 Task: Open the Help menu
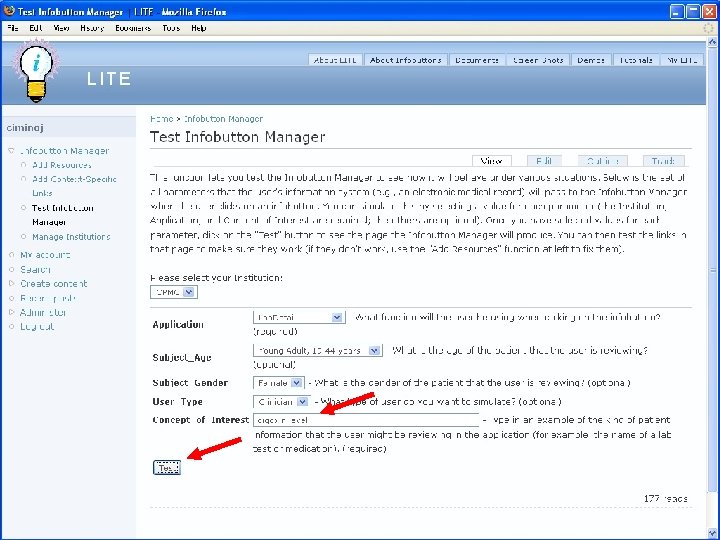(198, 28)
